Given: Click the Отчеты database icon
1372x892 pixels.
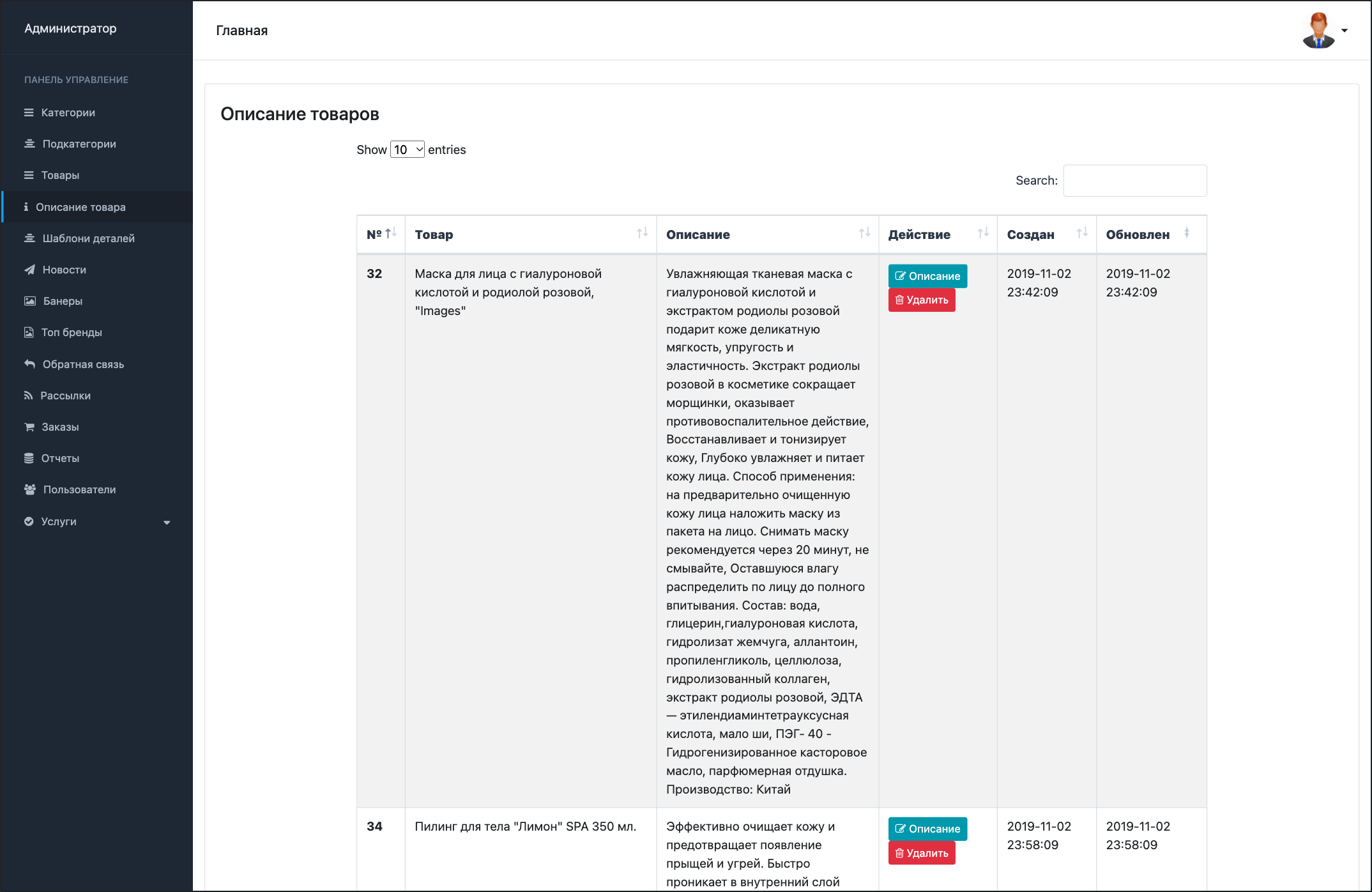Looking at the screenshot, I should 29,458.
